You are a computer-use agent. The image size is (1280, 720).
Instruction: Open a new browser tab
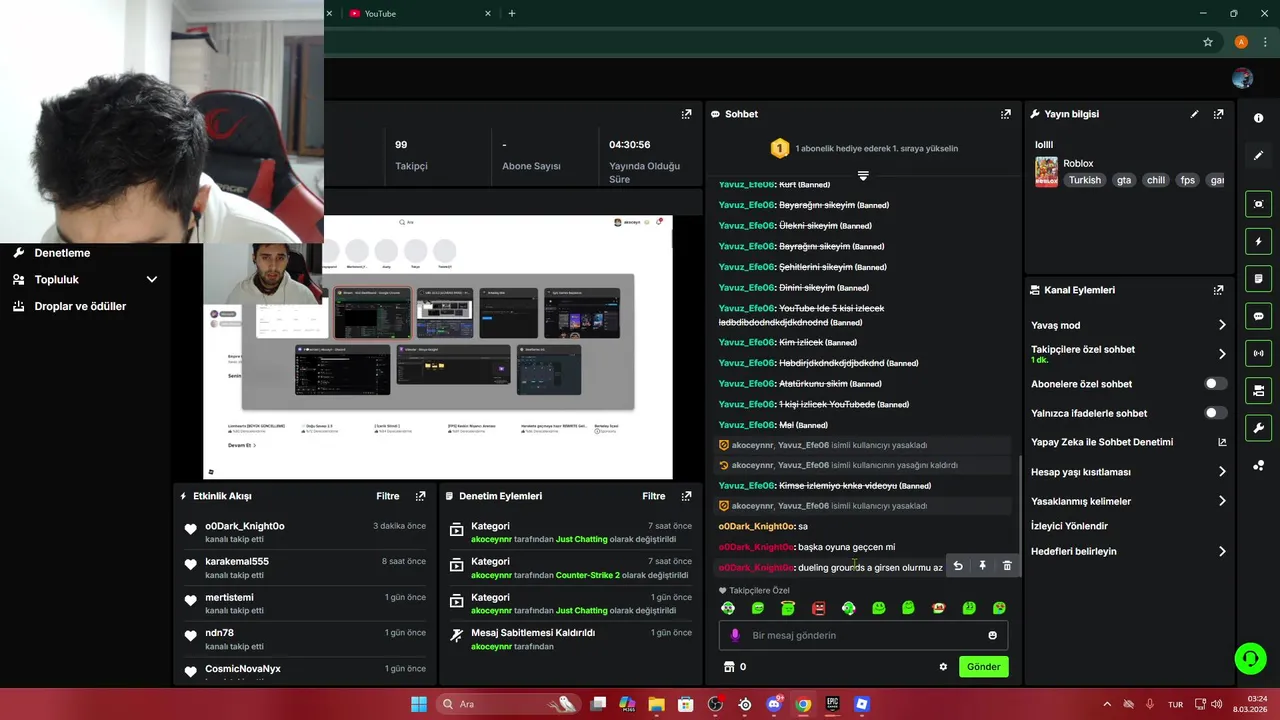(x=512, y=14)
